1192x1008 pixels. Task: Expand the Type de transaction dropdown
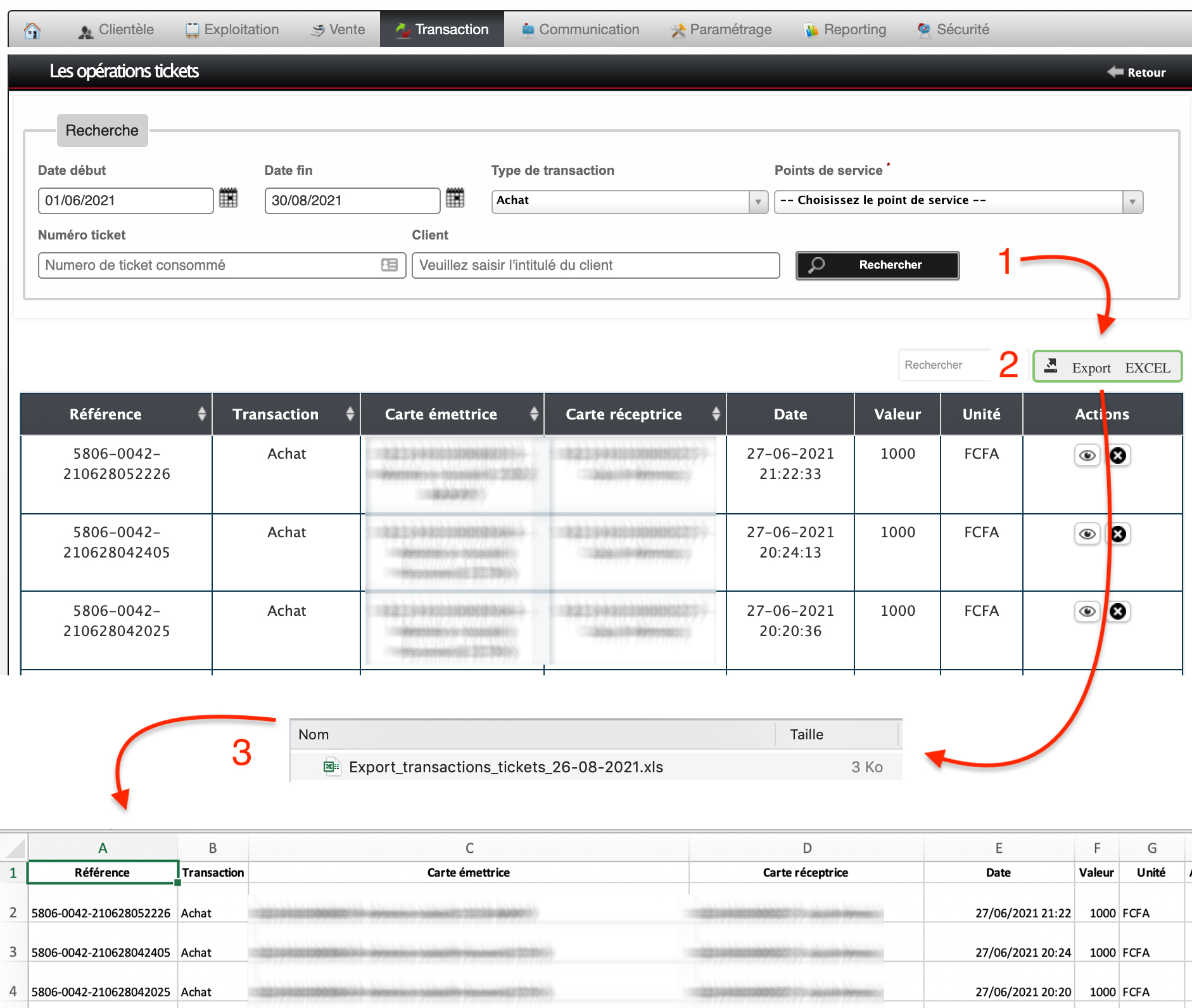(758, 202)
